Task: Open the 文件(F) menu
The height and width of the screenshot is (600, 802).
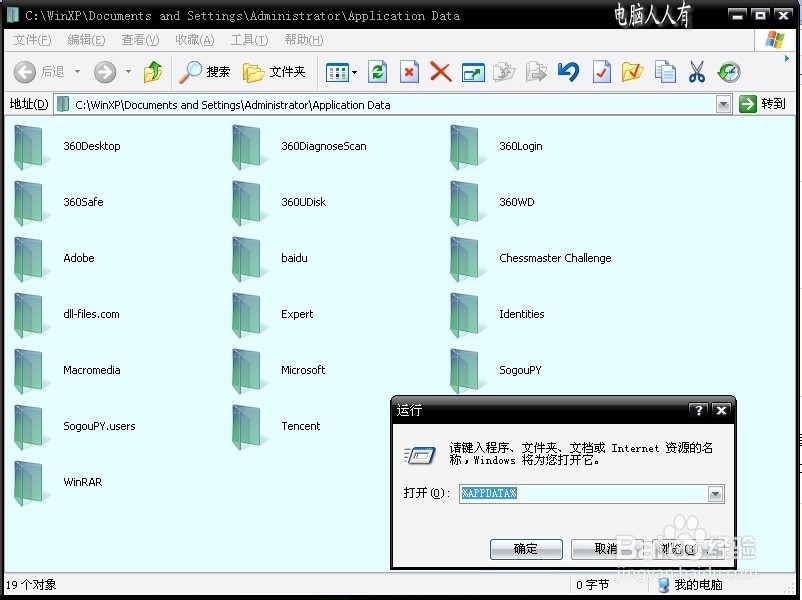Action: point(32,40)
